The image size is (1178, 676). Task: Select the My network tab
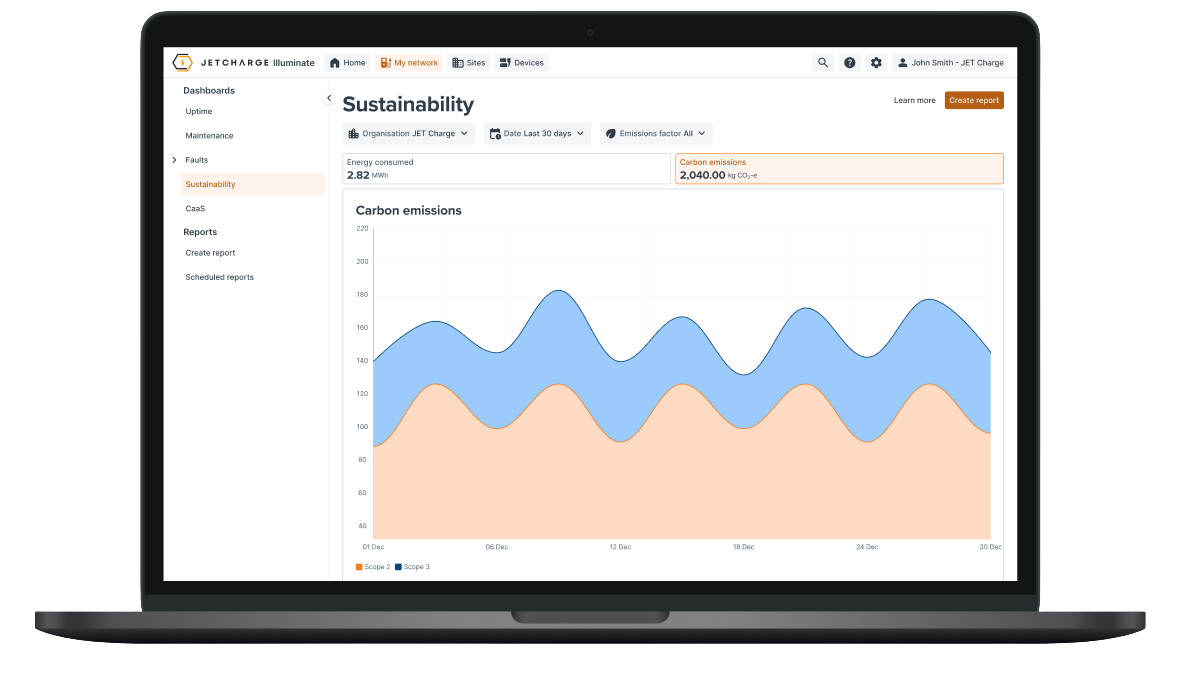tap(409, 63)
